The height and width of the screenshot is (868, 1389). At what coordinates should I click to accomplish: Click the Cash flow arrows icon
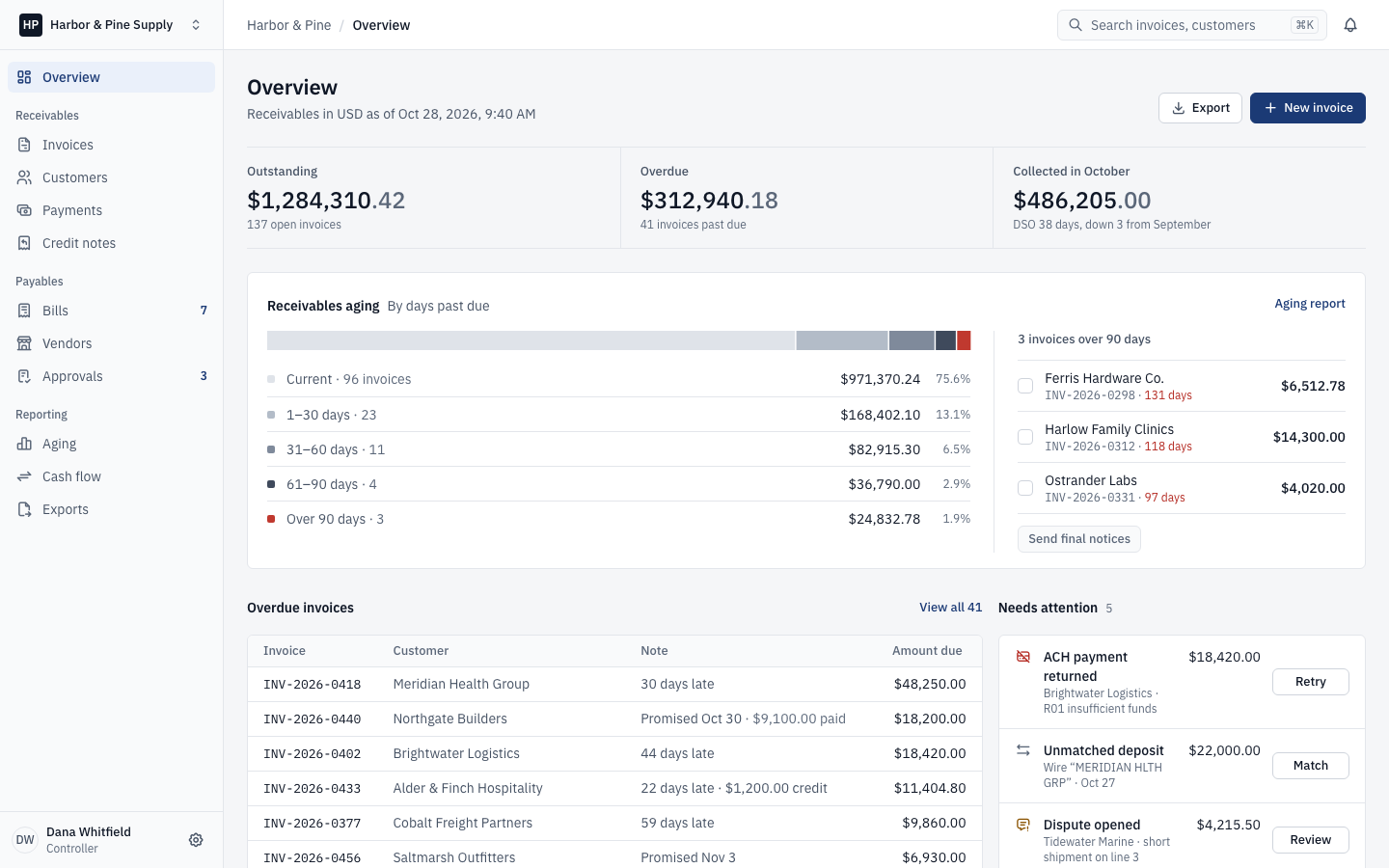coord(24,476)
